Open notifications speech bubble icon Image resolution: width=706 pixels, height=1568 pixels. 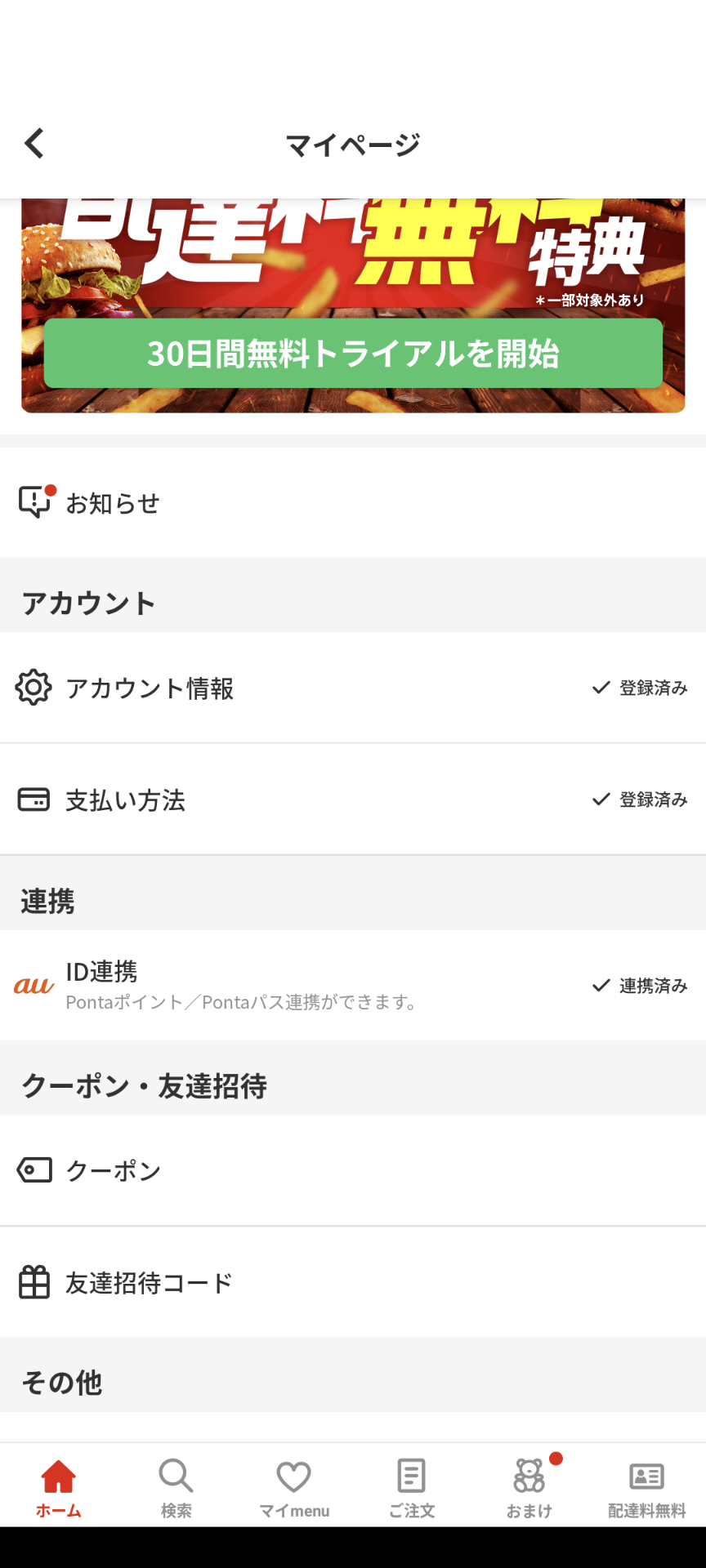35,502
